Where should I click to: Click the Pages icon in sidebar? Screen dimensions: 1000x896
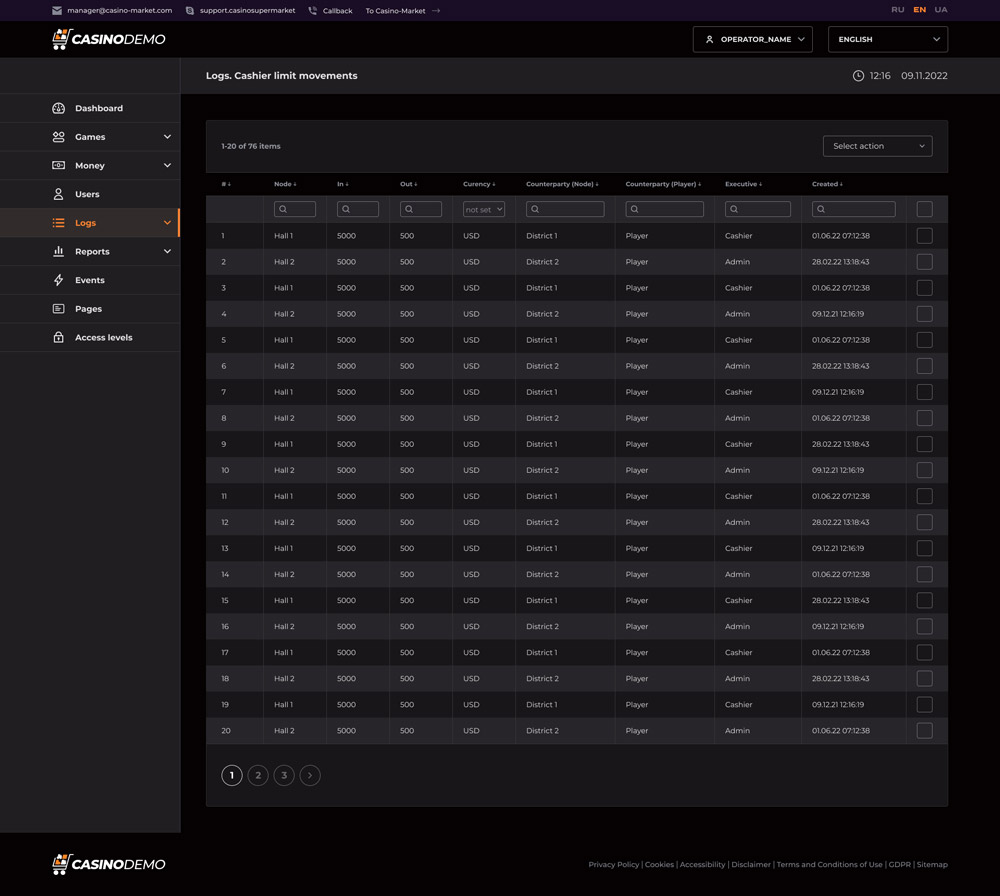pyautogui.click(x=58, y=309)
